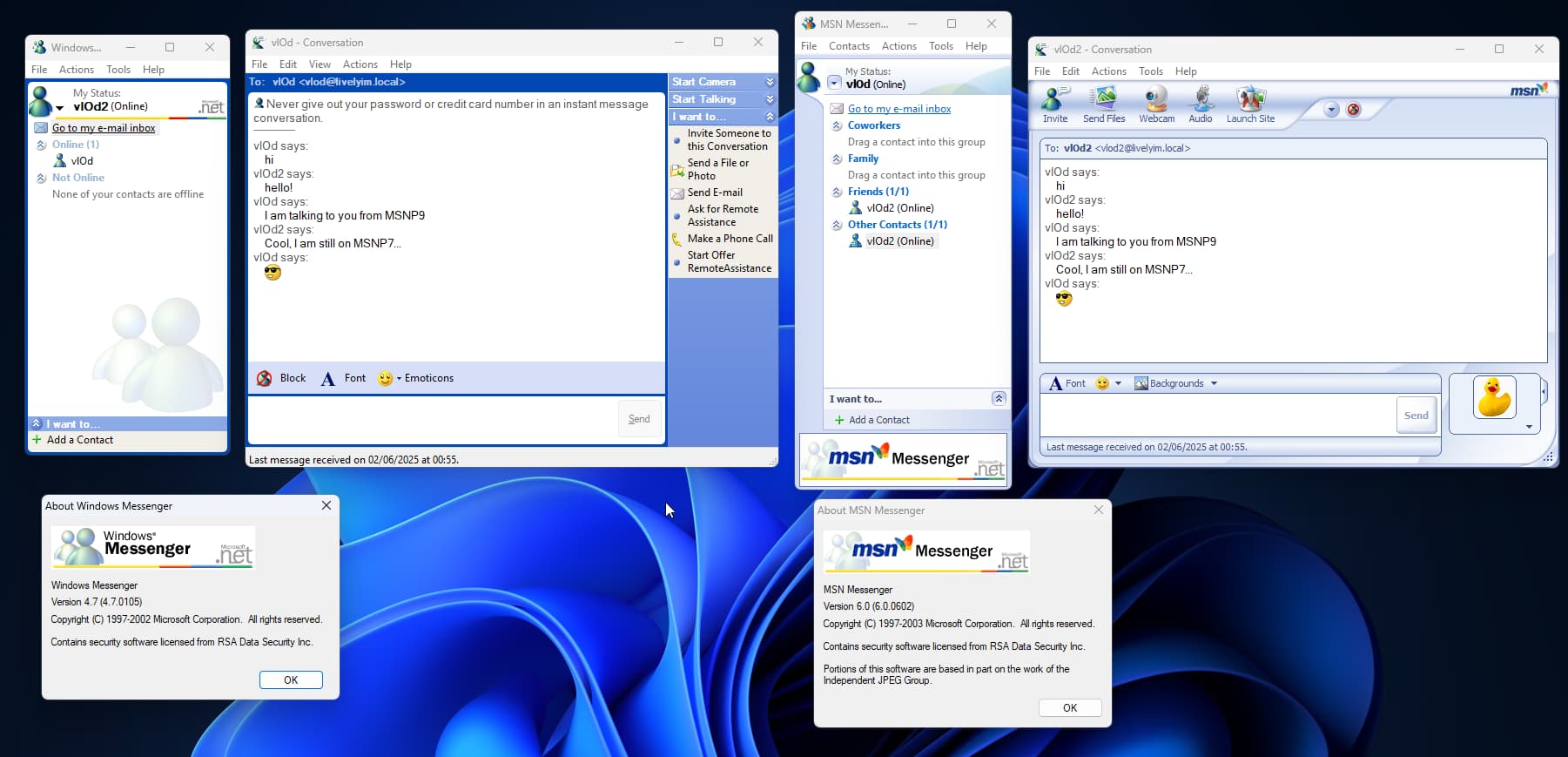Click the smiley emoticon icon in vlOd2 conversation

click(1102, 383)
